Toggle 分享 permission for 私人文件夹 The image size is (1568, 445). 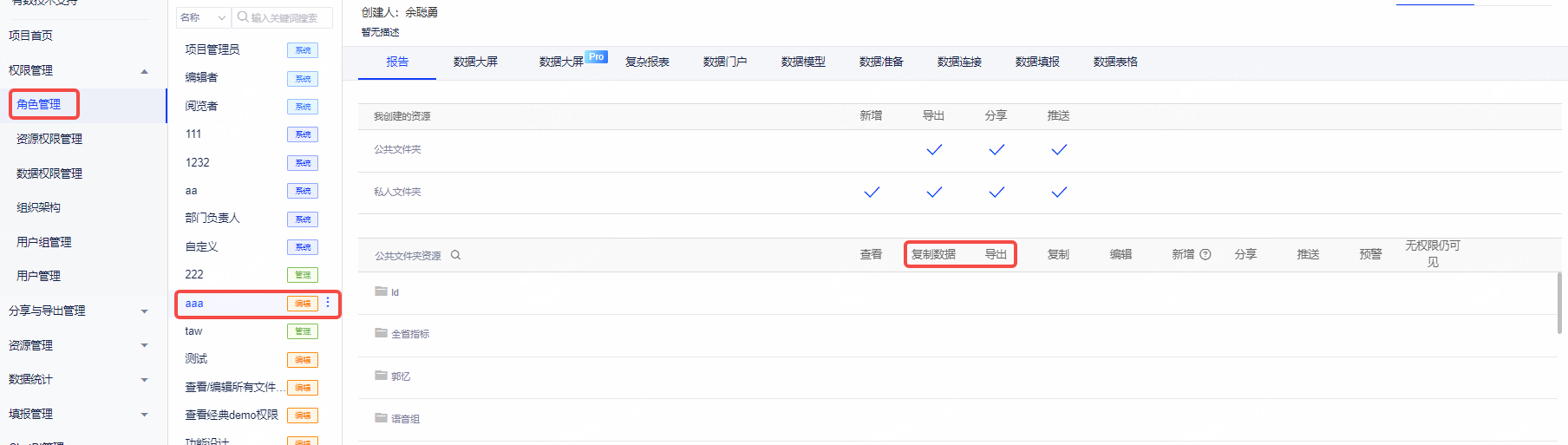996,193
